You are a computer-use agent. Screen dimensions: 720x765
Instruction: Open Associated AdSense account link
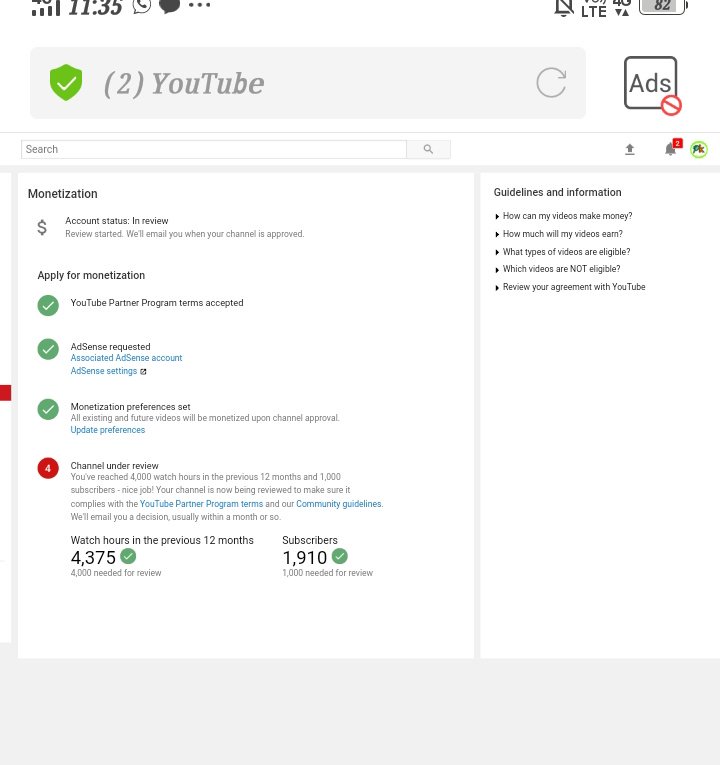coord(126,358)
